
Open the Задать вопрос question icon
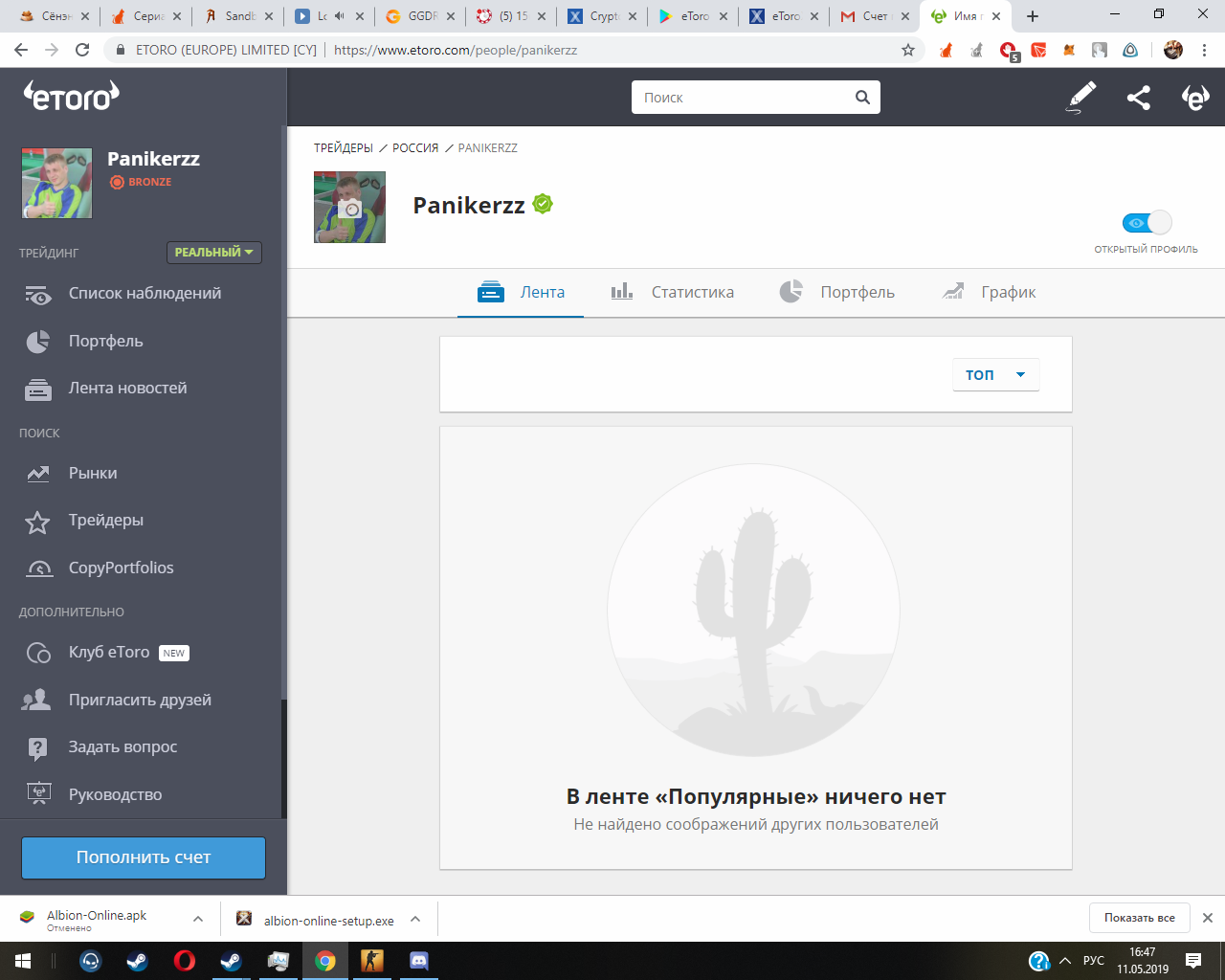(38, 748)
